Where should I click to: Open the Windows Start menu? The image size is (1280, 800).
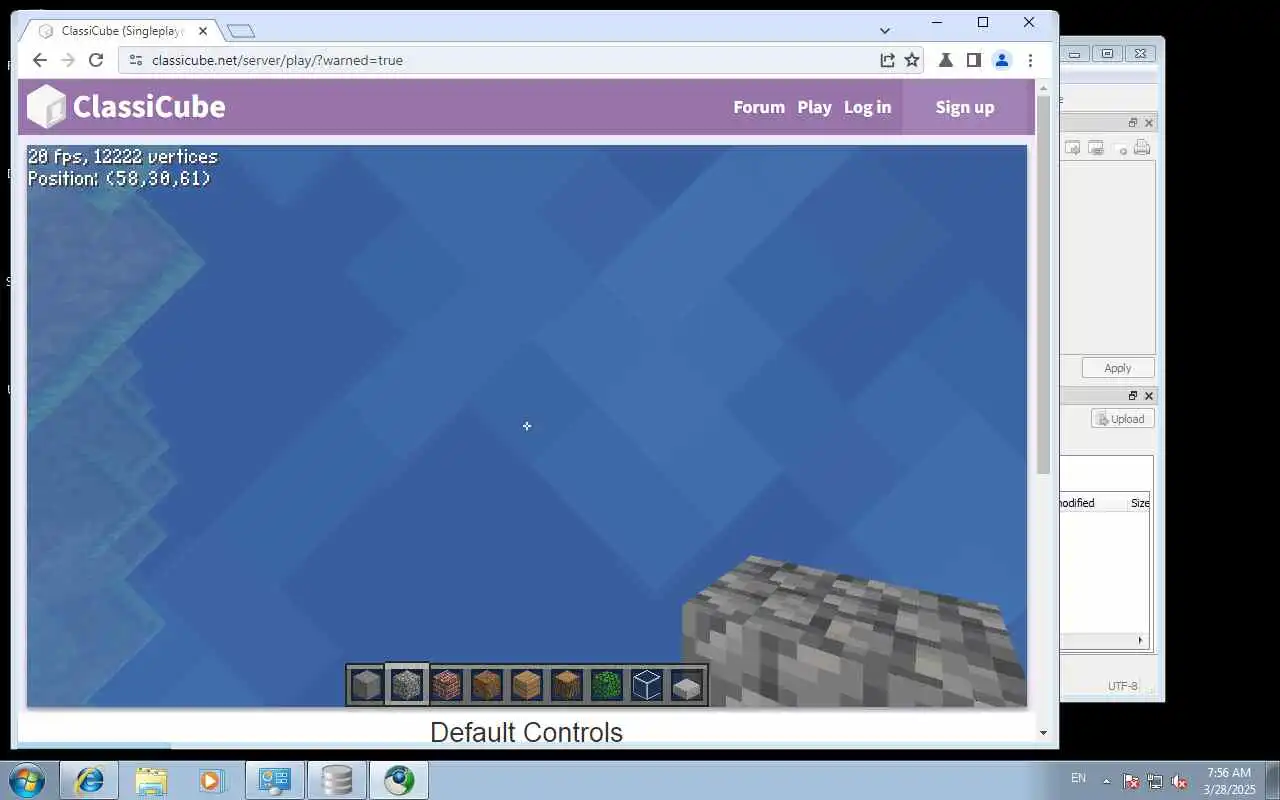click(x=26, y=780)
